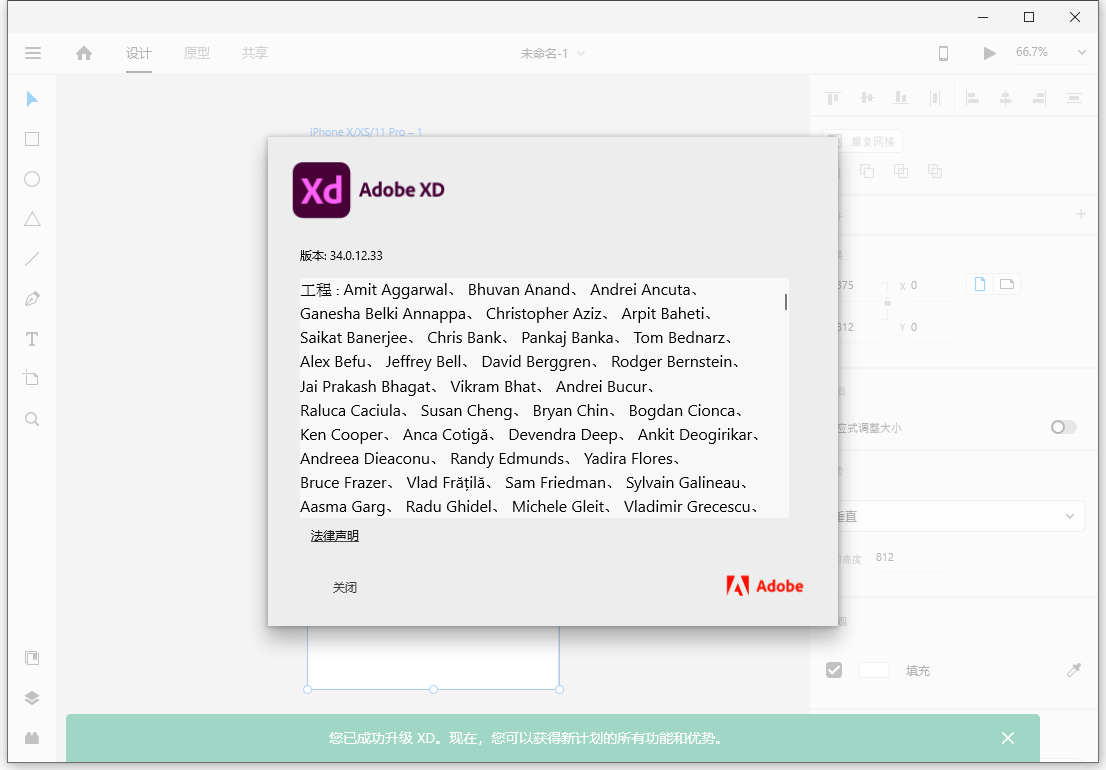Screen dimensions: 1106x770
Task: Click the Intersect boolean operation icon
Action: [x=901, y=171]
